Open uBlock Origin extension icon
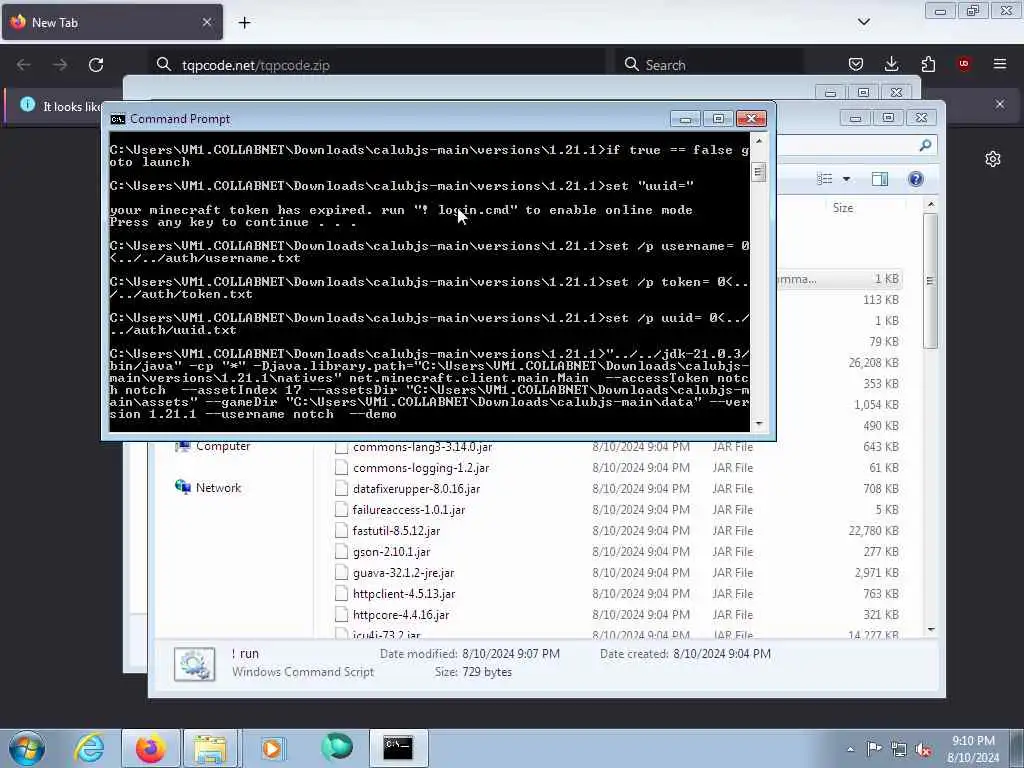Image resolution: width=1024 pixels, height=768 pixels. [964, 64]
